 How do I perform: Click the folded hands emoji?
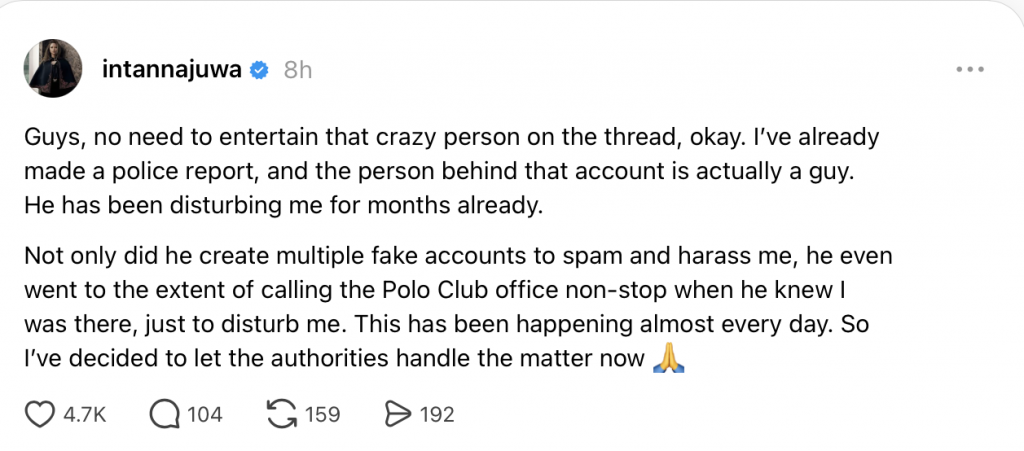[x=667, y=360]
